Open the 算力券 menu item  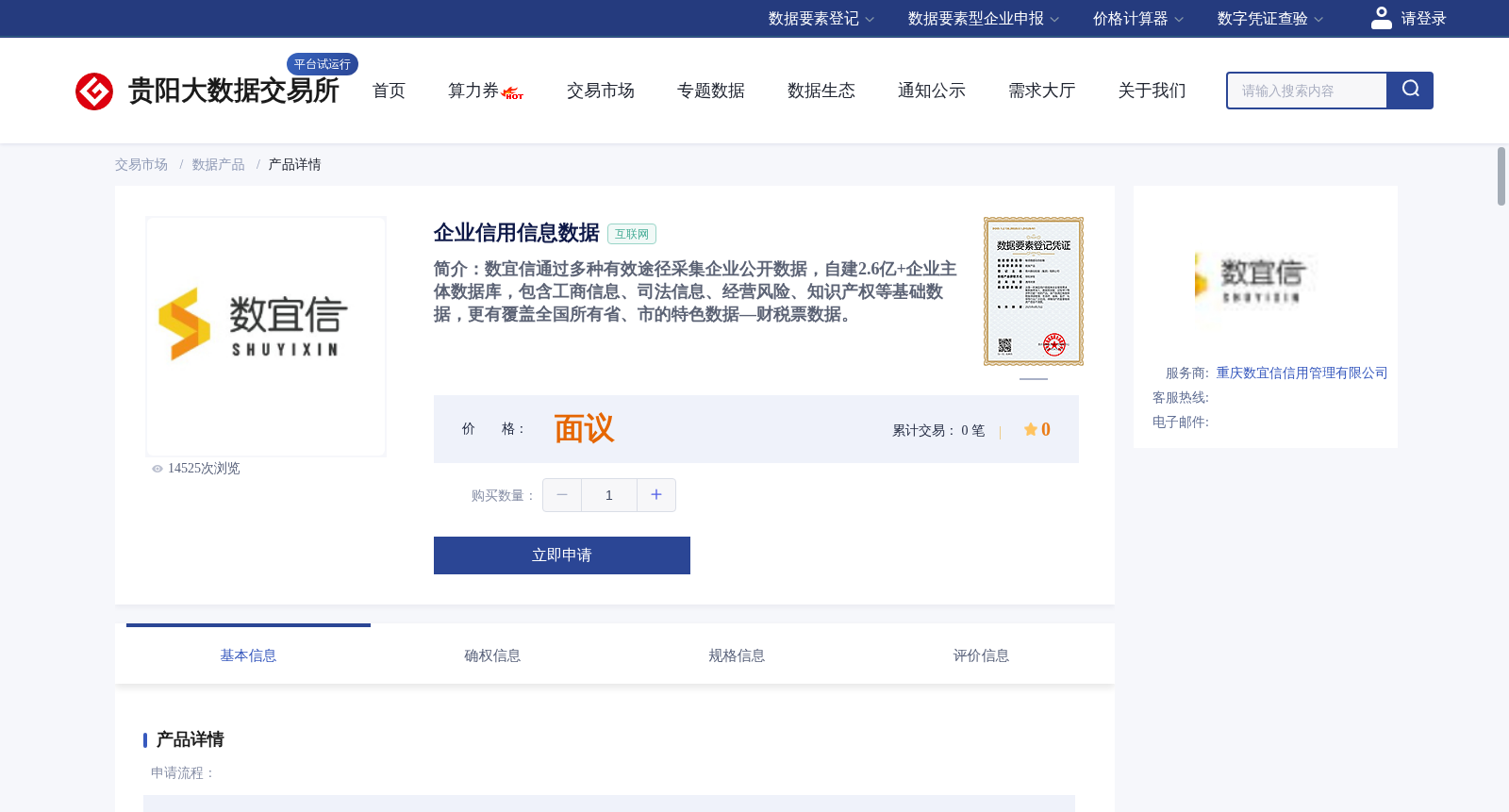[473, 91]
